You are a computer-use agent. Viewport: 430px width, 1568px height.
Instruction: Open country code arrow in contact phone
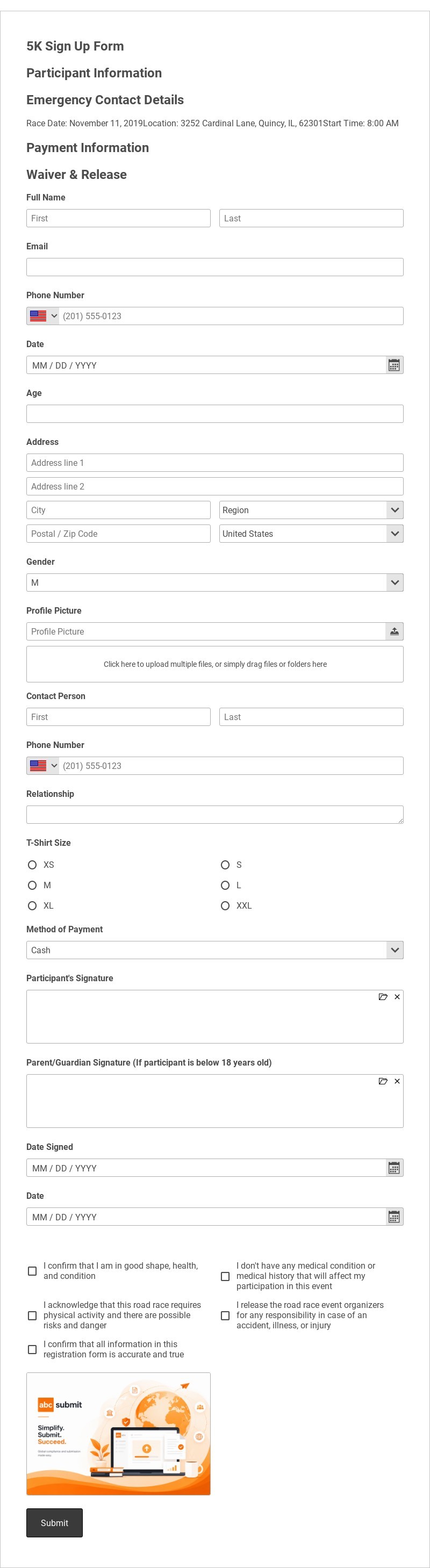[x=54, y=766]
